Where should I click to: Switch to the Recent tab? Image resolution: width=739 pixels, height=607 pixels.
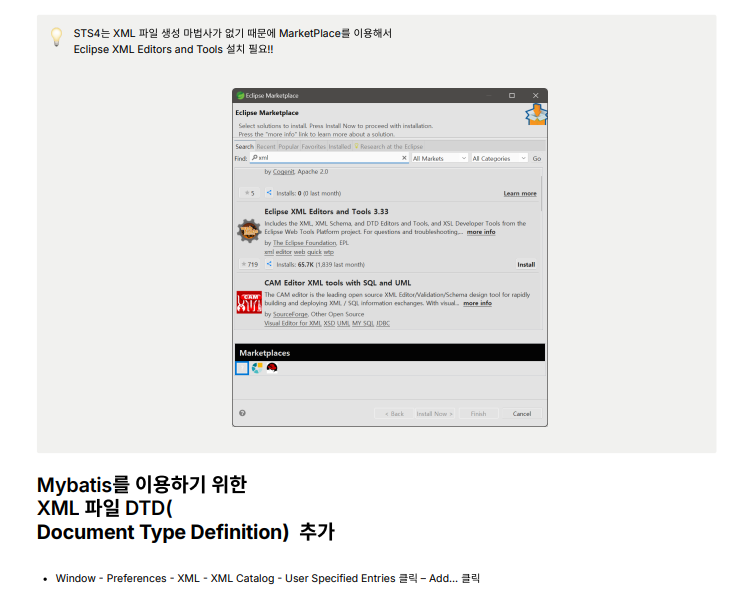[x=266, y=147]
